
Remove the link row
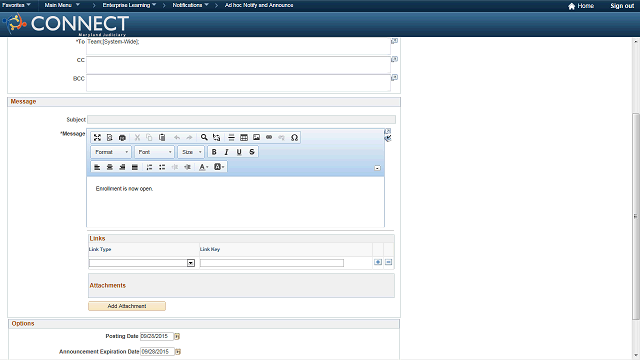tap(389, 262)
